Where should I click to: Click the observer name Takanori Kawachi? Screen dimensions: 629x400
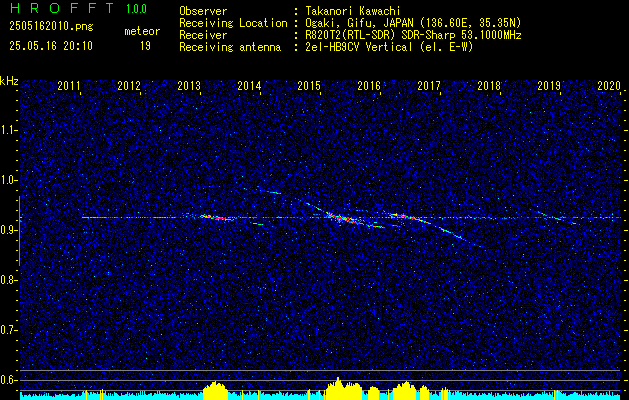pos(352,11)
